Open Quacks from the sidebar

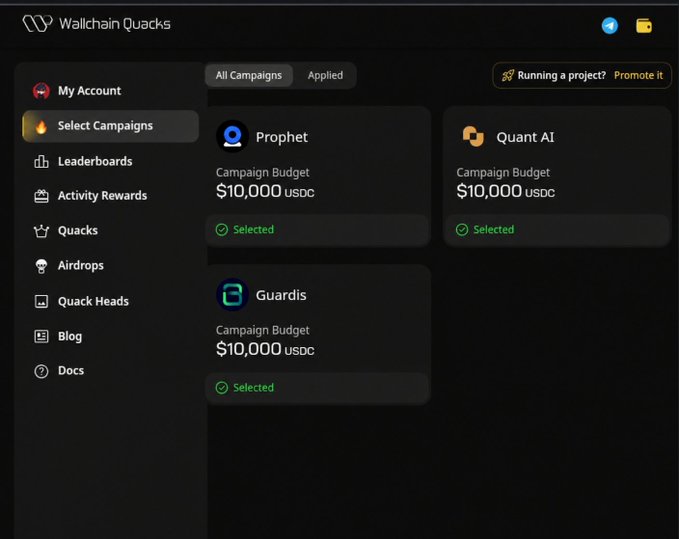[x=110, y=231]
